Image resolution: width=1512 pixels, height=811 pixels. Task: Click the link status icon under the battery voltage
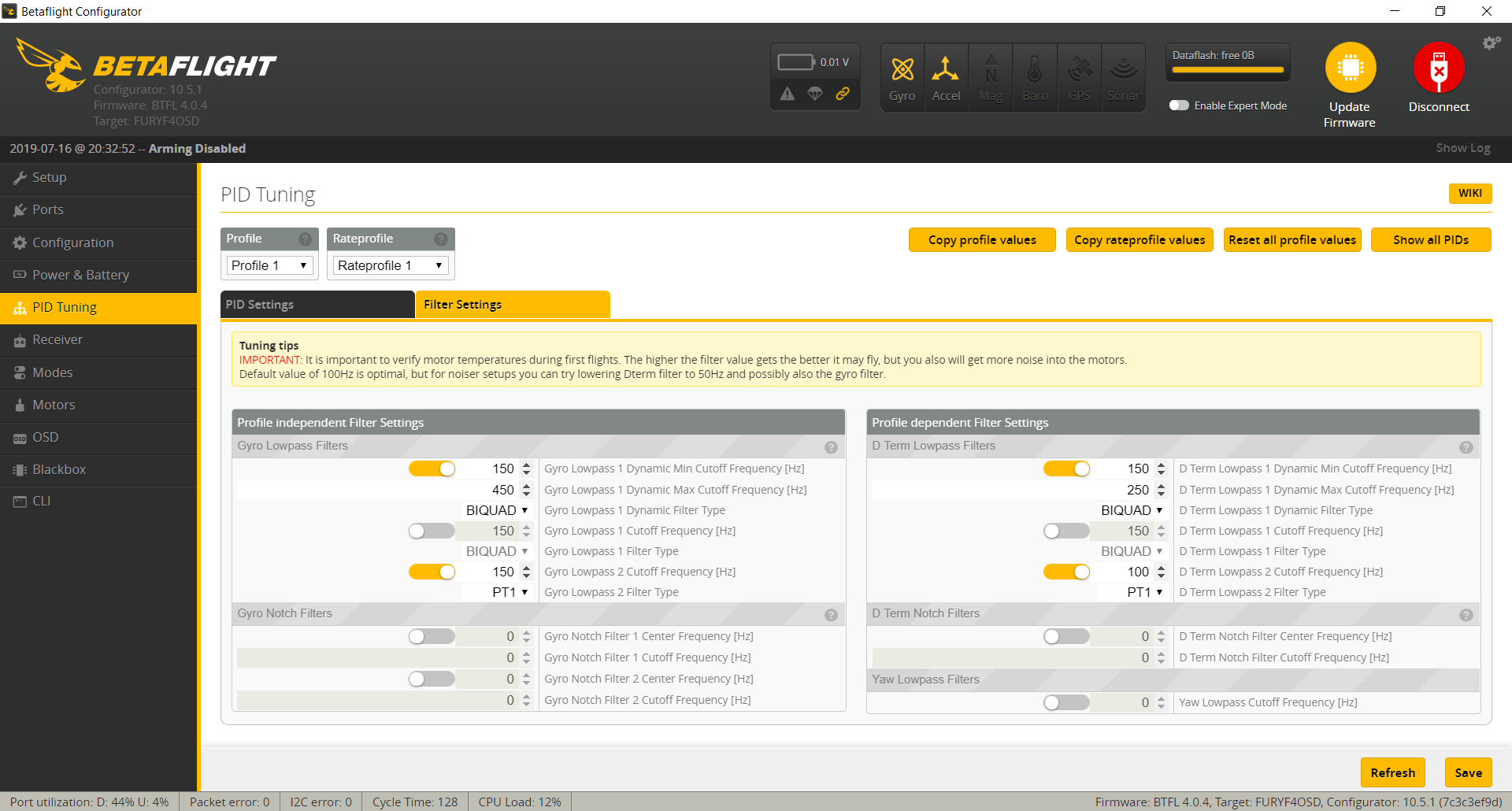coord(843,94)
